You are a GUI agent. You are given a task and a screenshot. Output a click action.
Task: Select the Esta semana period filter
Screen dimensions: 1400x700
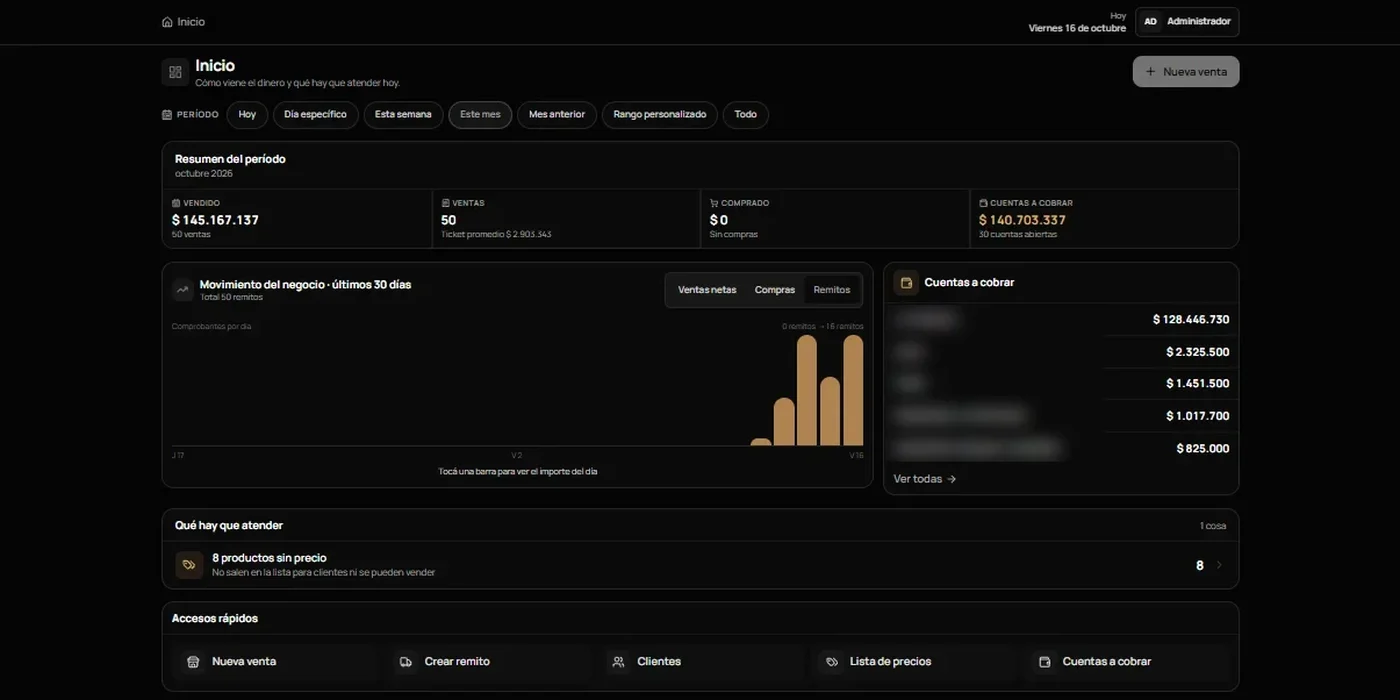pos(403,115)
